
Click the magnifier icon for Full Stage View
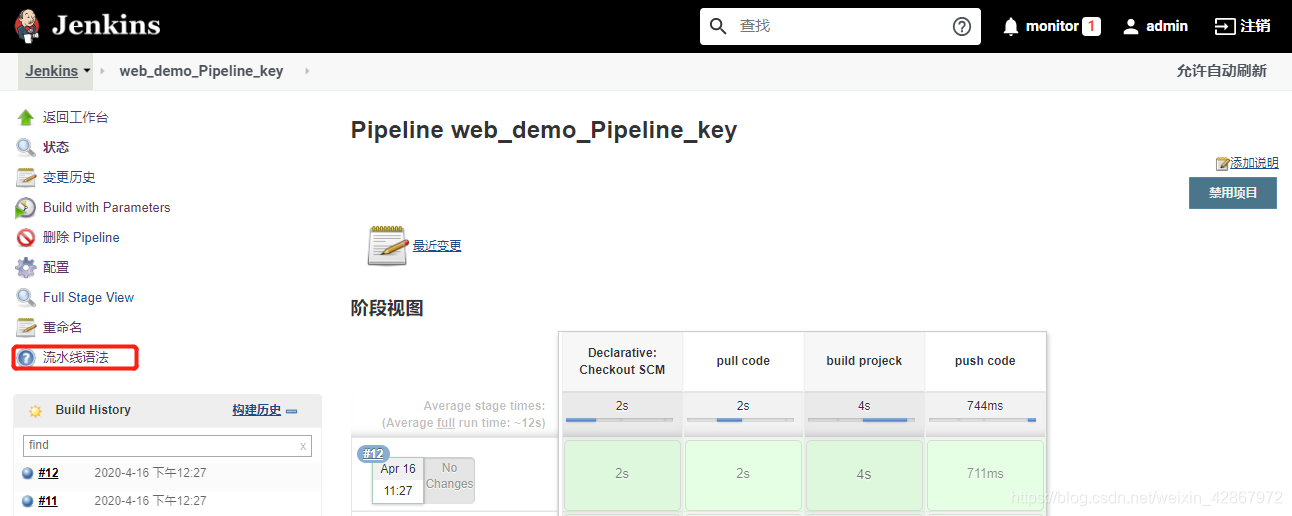pos(26,297)
